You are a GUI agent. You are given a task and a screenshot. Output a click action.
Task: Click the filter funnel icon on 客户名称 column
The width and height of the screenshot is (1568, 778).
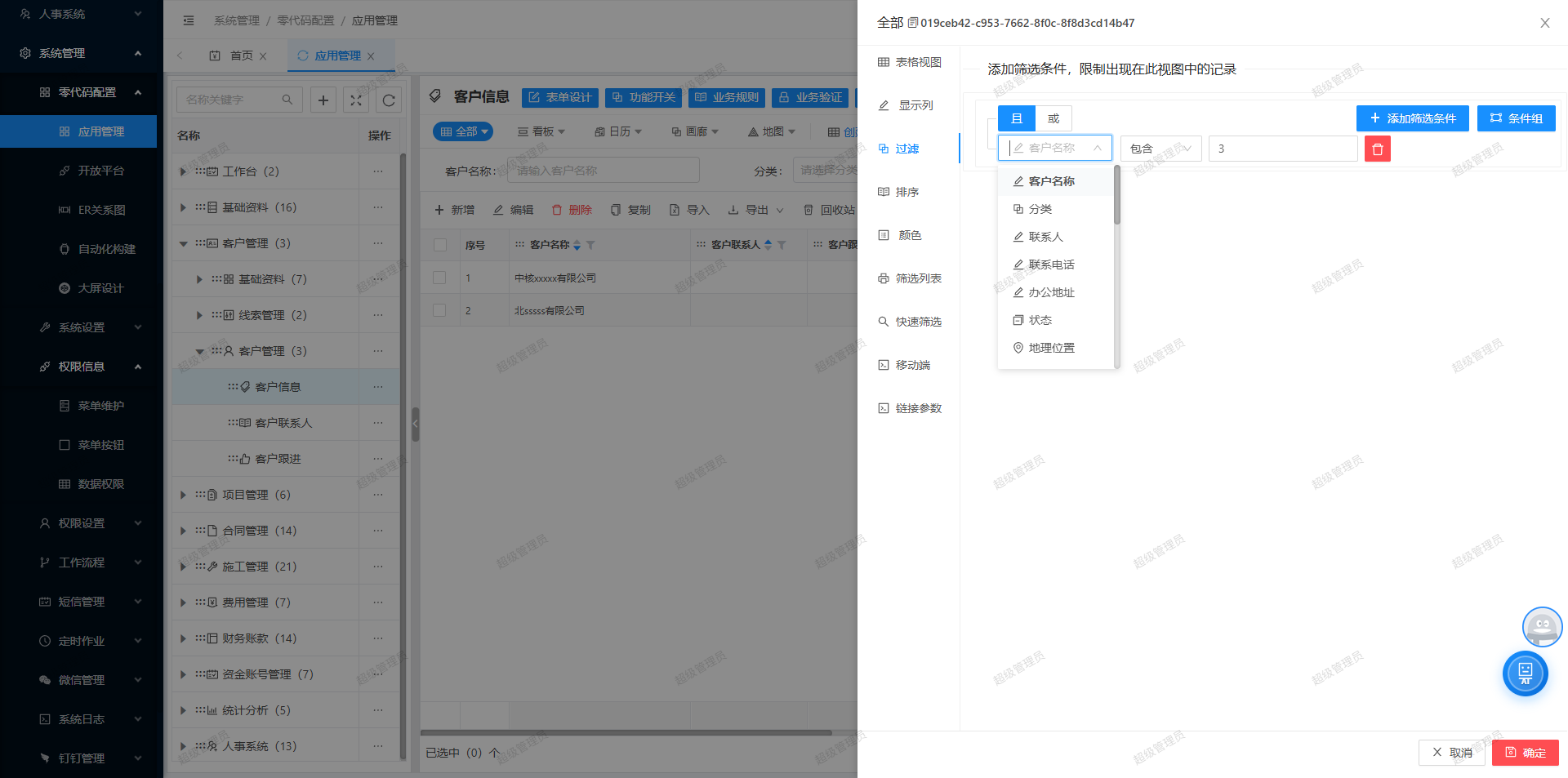590,245
